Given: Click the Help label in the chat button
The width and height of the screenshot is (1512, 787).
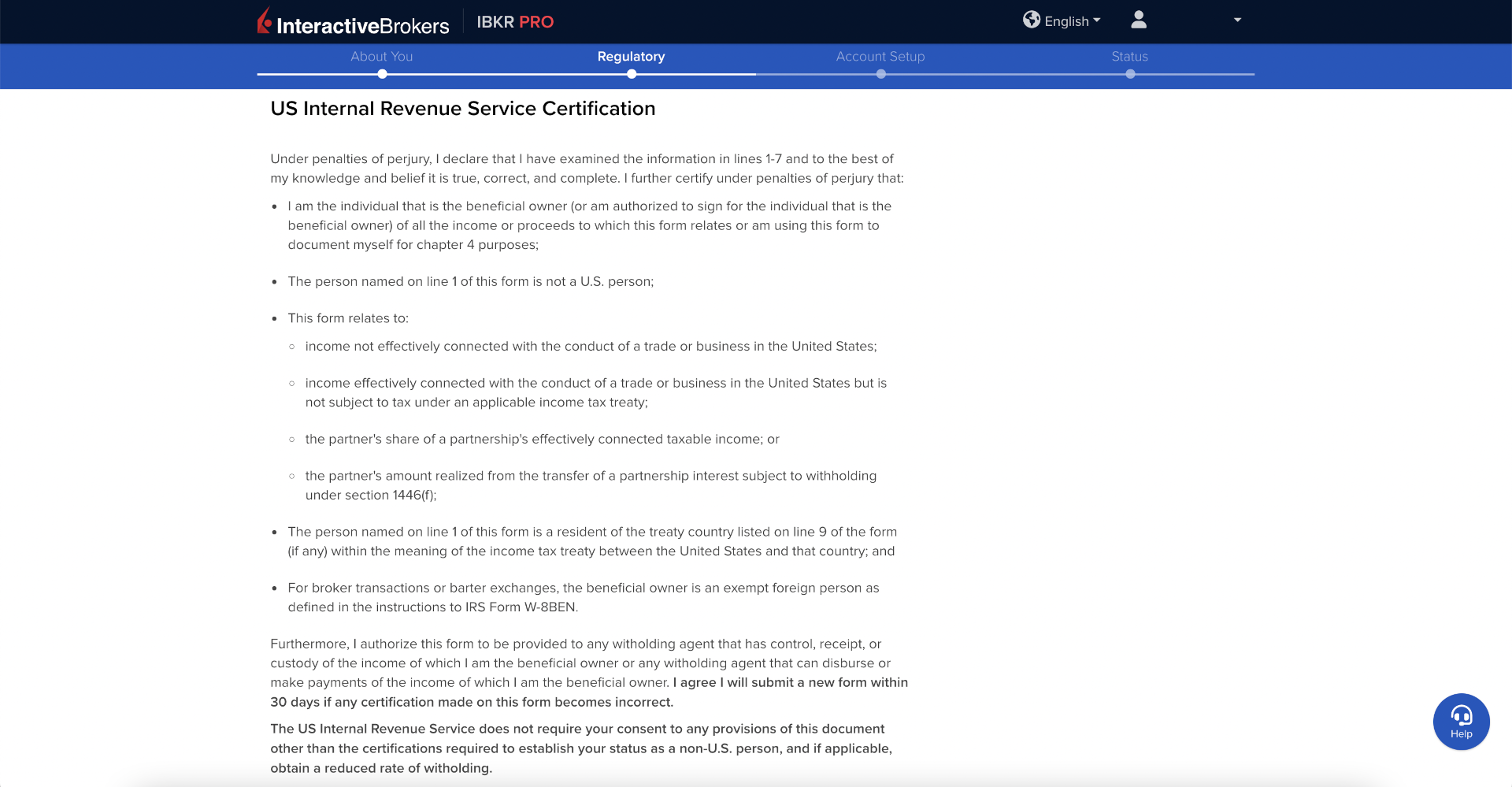Looking at the screenshot, I should [1462, 734].
